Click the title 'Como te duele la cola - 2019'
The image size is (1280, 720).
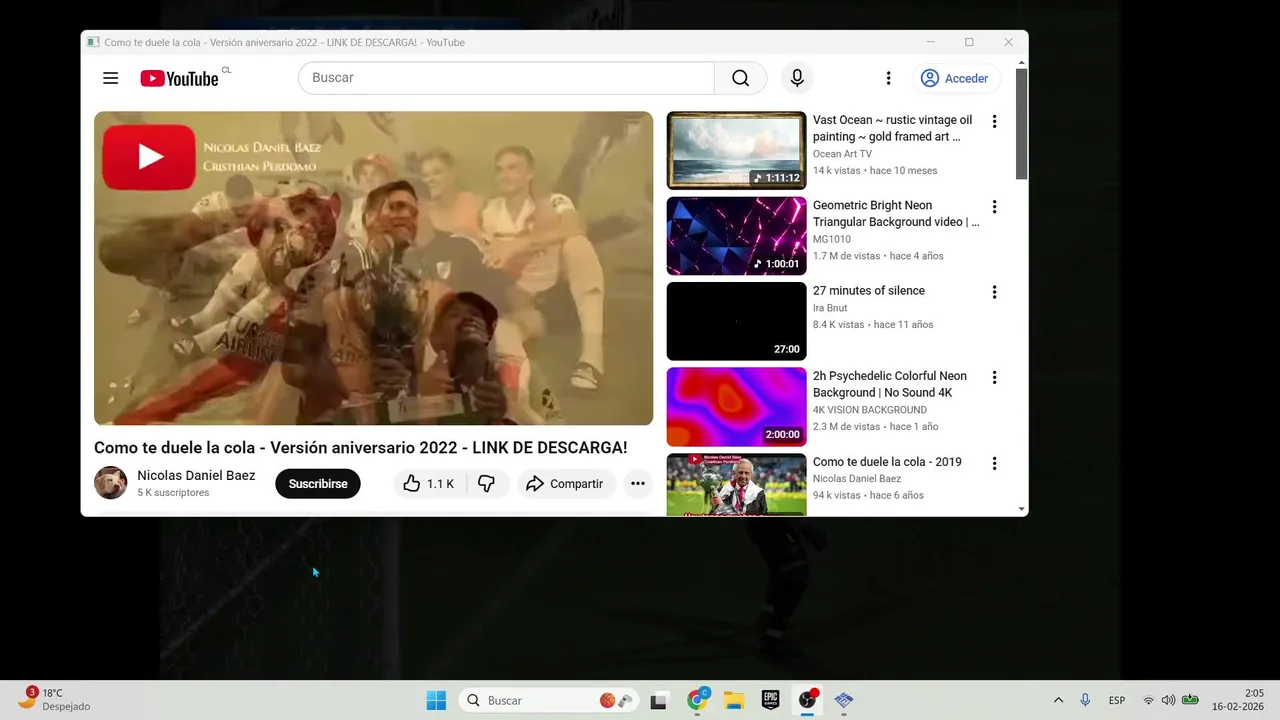(x=887, y=462)
